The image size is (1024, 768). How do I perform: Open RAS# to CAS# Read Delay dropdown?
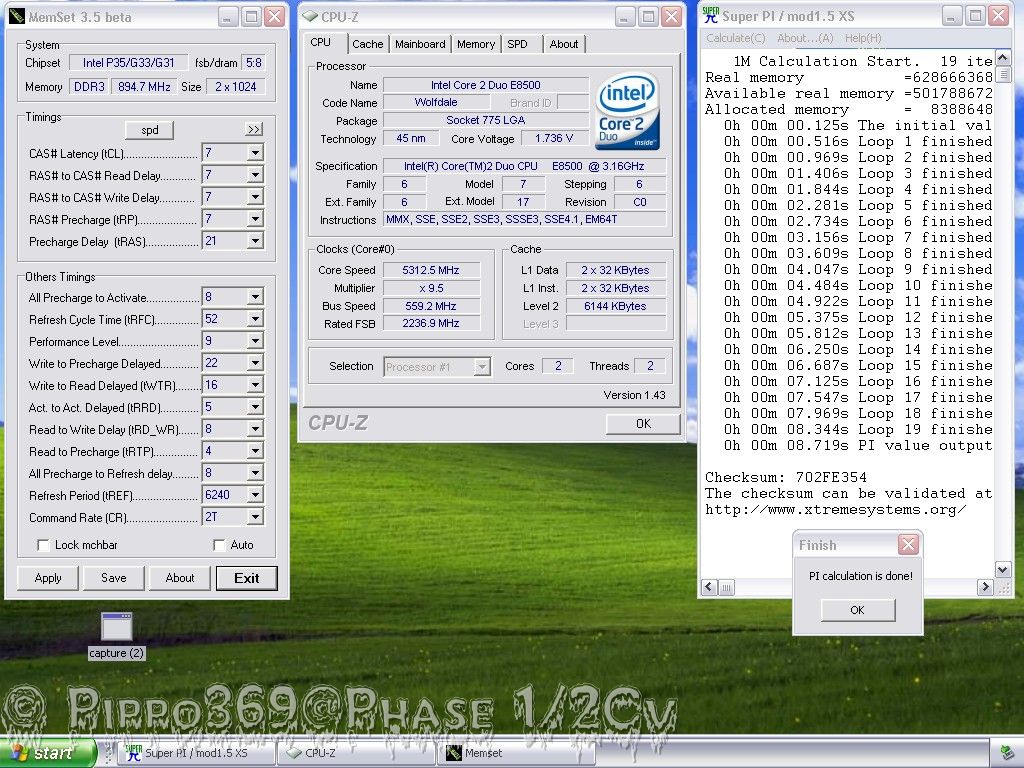[x=255, y=175]
